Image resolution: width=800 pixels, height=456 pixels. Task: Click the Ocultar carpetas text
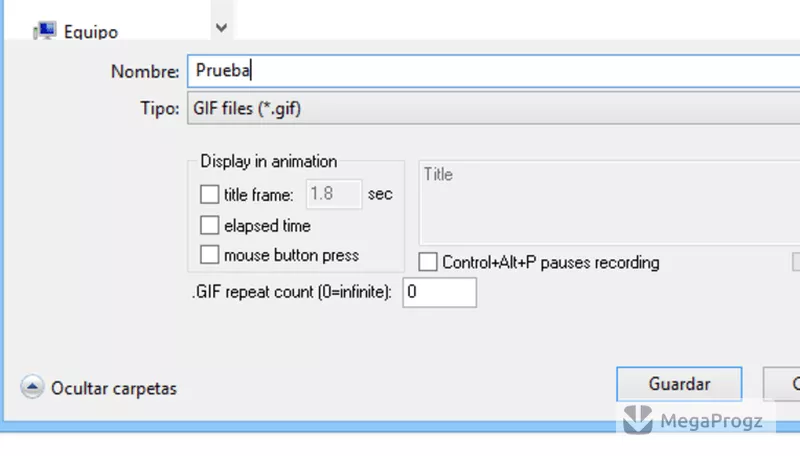[114, 389]
